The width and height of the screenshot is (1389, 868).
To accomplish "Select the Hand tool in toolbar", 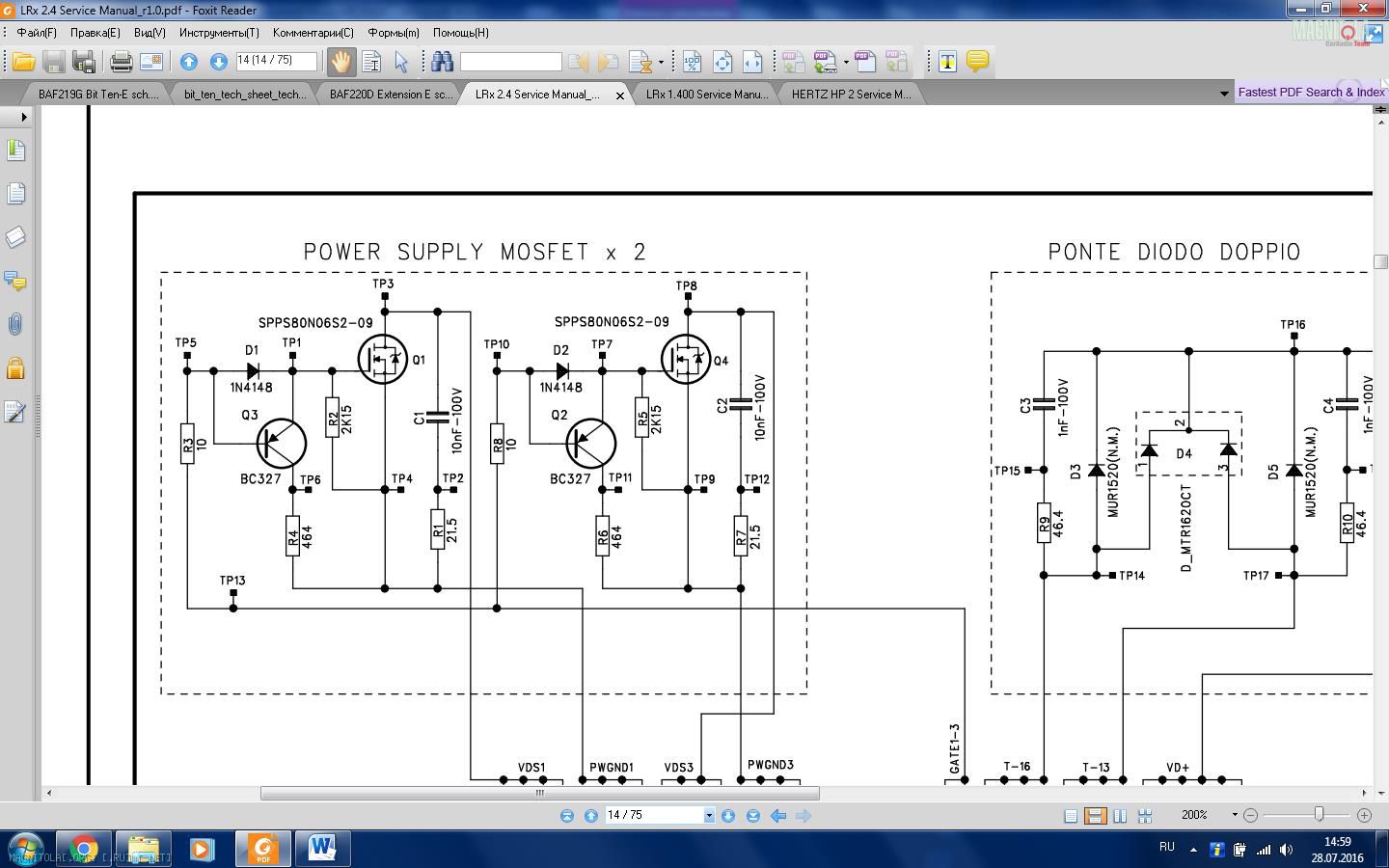I will (340, 62).
